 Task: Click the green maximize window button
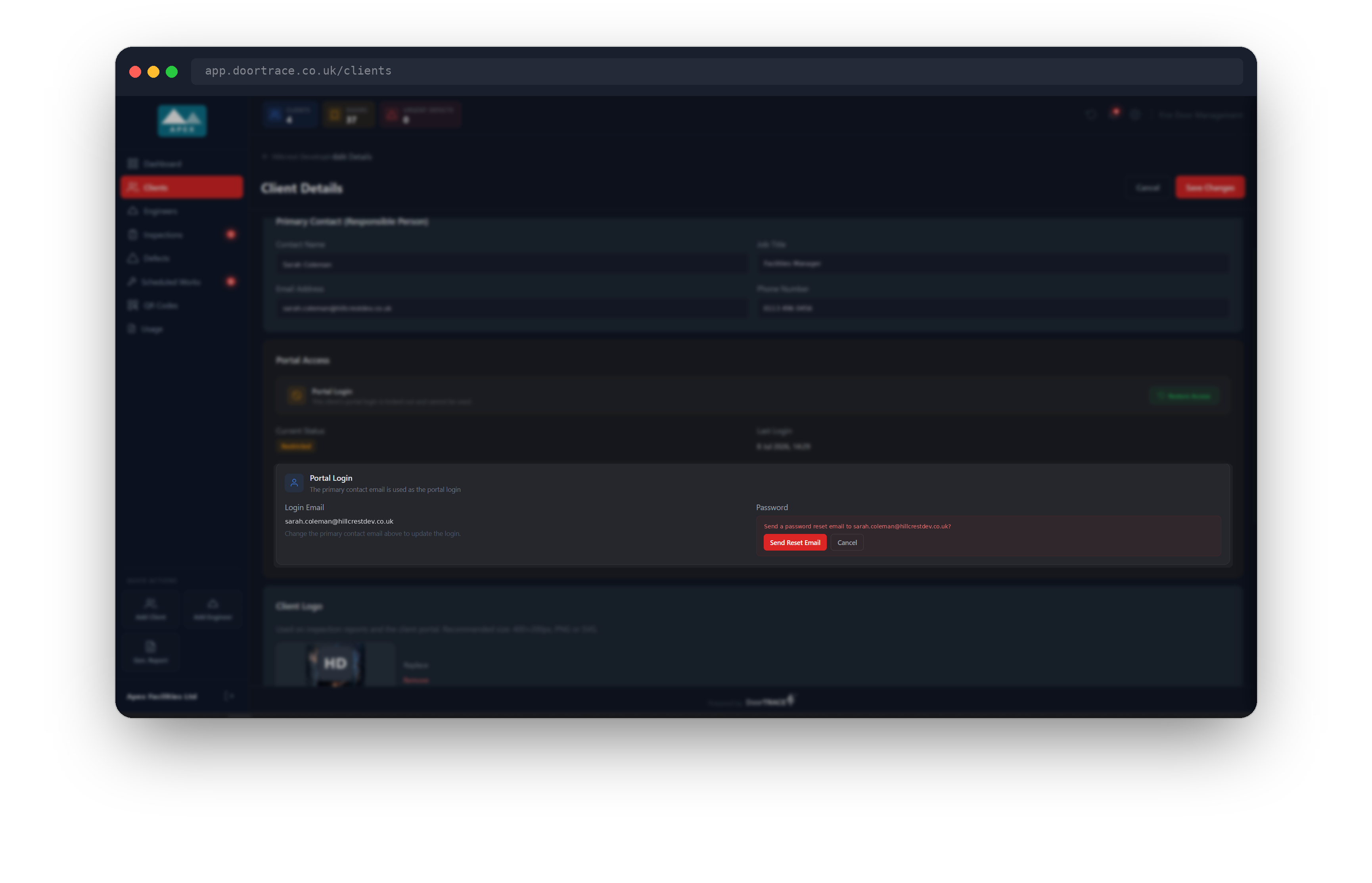click(x=171, y=72)
